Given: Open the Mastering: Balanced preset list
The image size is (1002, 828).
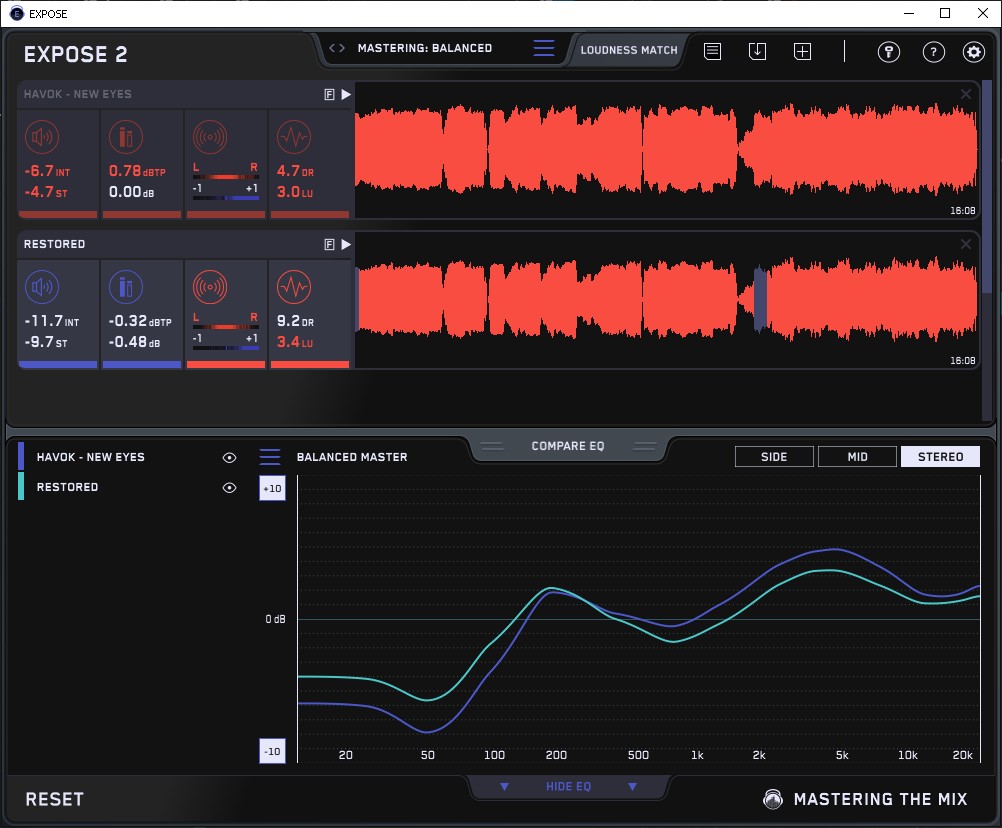Looking at the screenshot, I should 544,48.
